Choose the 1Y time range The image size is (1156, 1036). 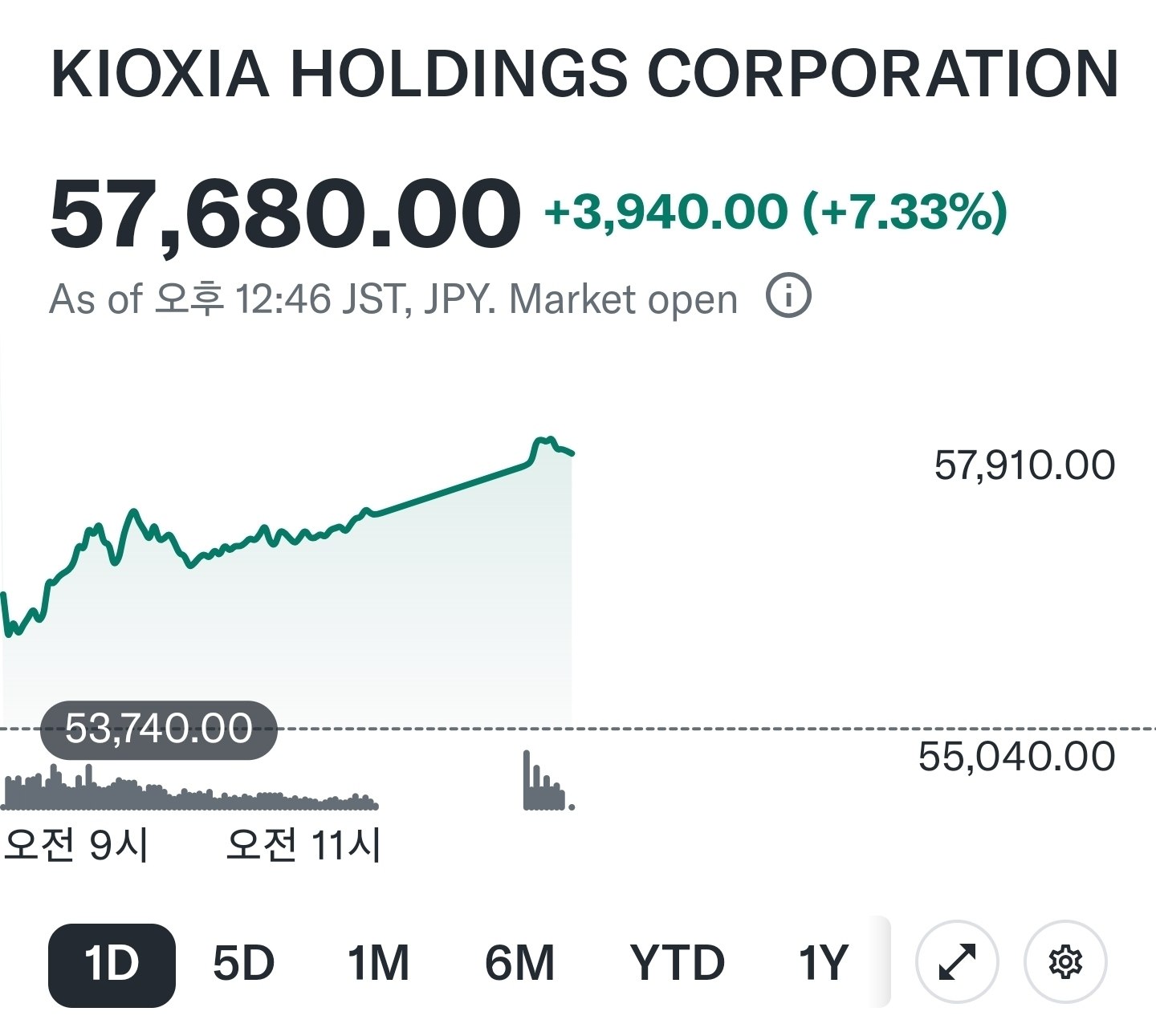tap(823, 964)
